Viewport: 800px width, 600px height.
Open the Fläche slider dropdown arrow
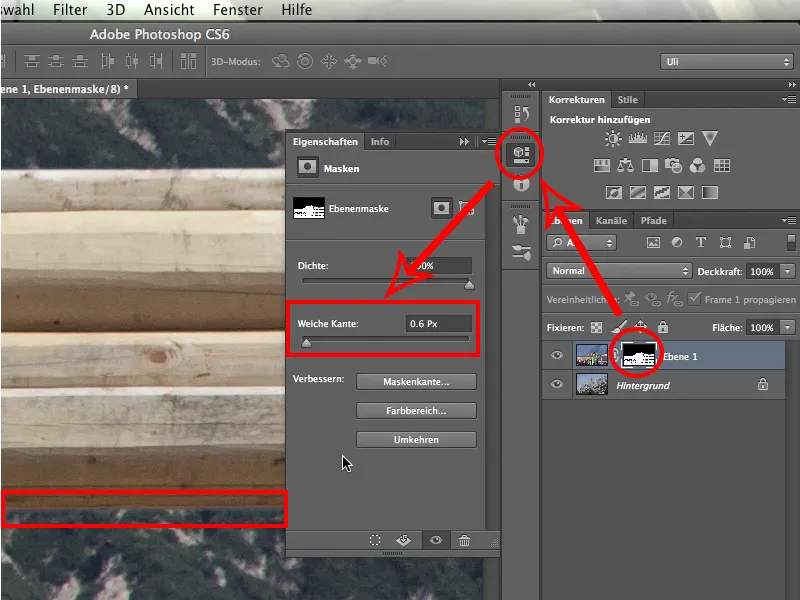point(788,327)
